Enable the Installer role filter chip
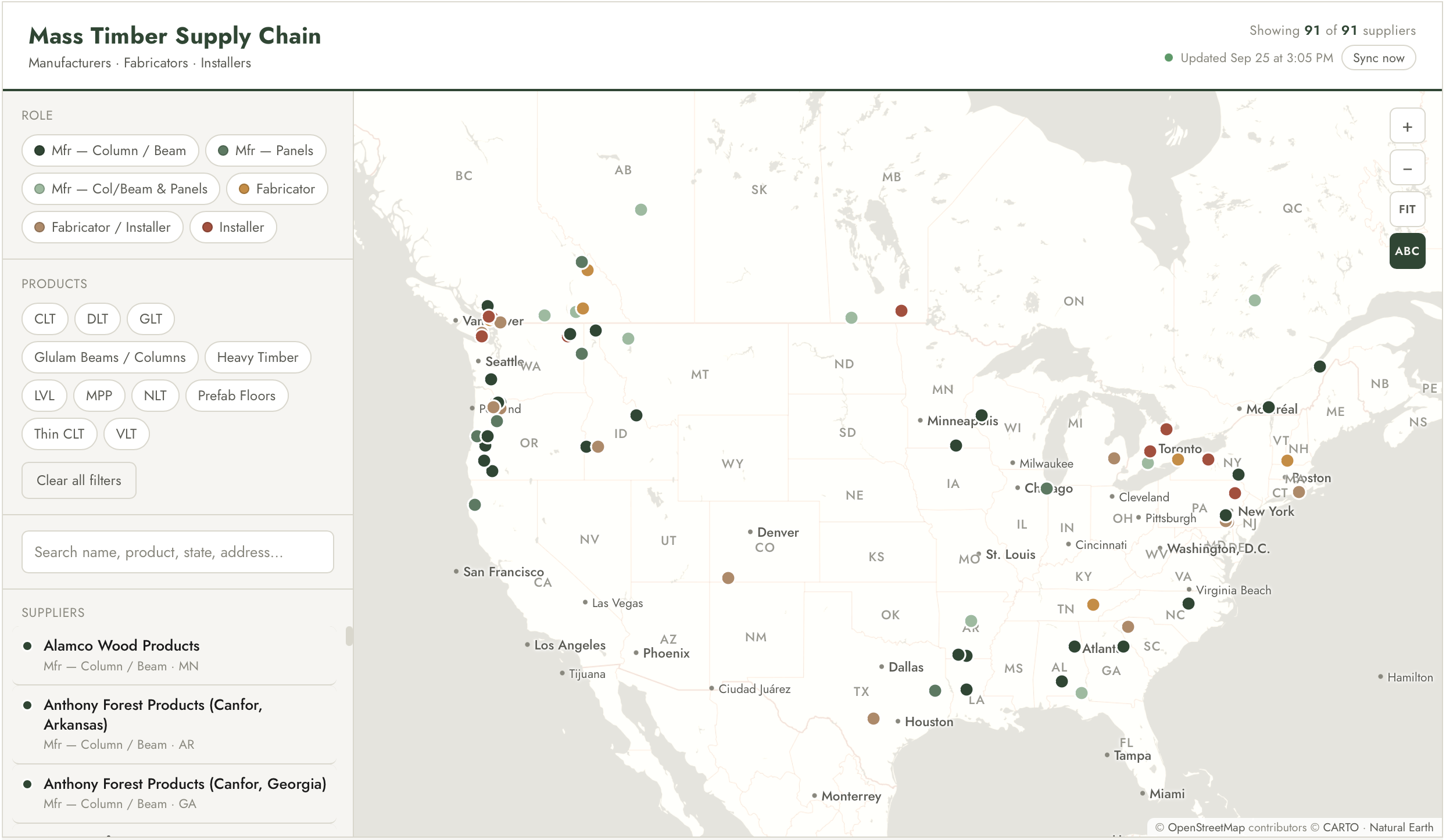This screenshot has width=1446, height=840. point(233,227)
